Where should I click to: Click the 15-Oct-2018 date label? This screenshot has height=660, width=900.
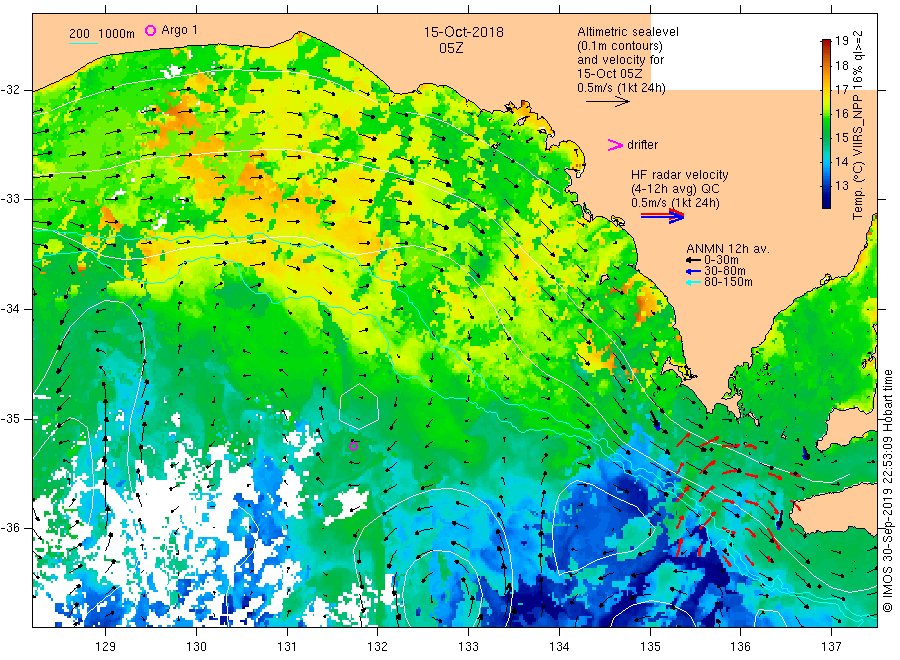coord(464,32)
